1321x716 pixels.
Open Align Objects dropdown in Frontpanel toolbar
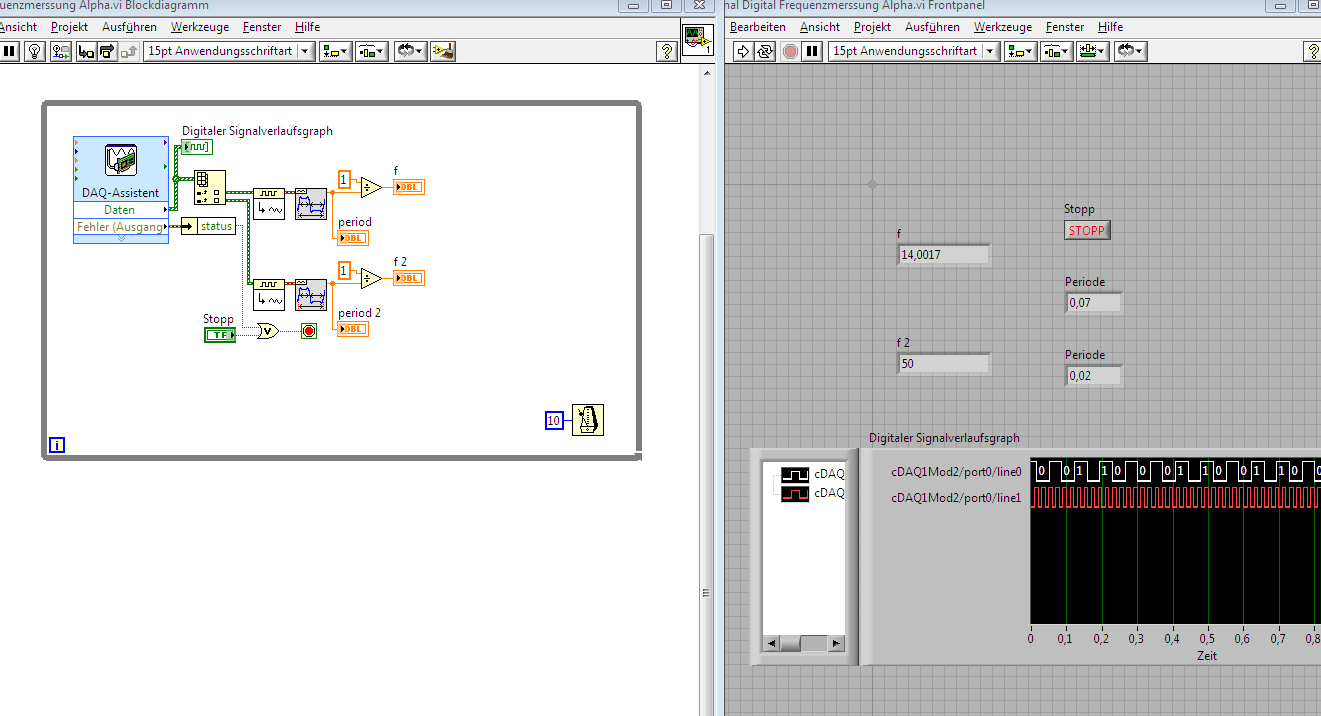(1021, 51)
